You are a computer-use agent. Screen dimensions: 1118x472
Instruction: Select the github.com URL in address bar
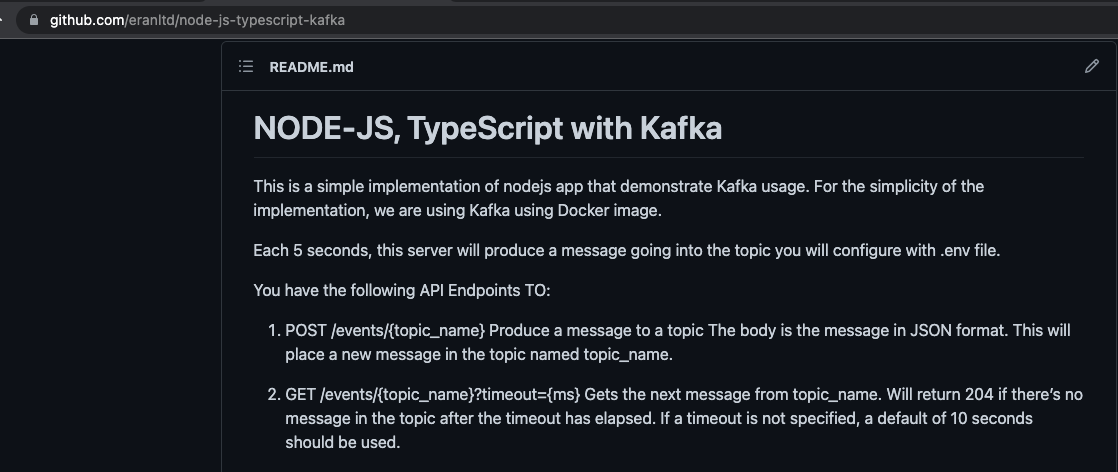[x=197, y=20]
